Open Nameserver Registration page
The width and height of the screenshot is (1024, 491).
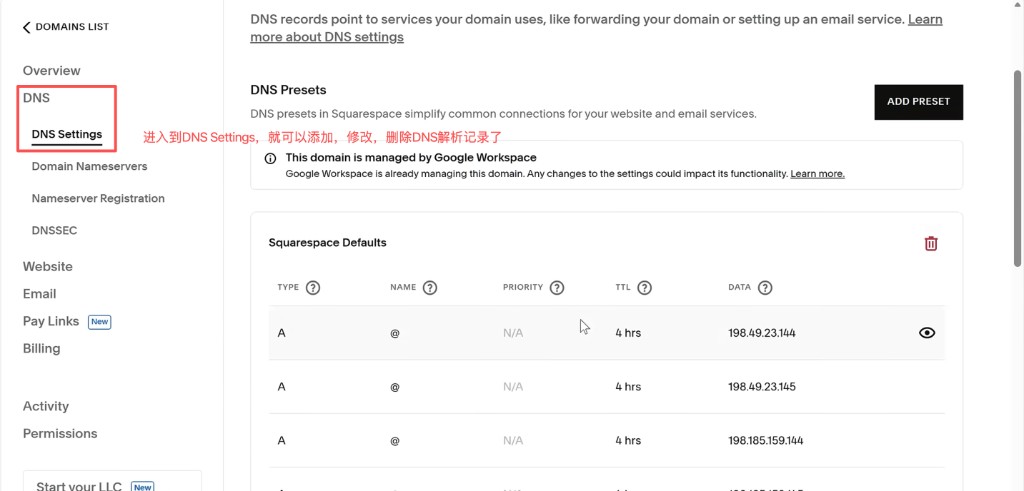pos(98,198)
